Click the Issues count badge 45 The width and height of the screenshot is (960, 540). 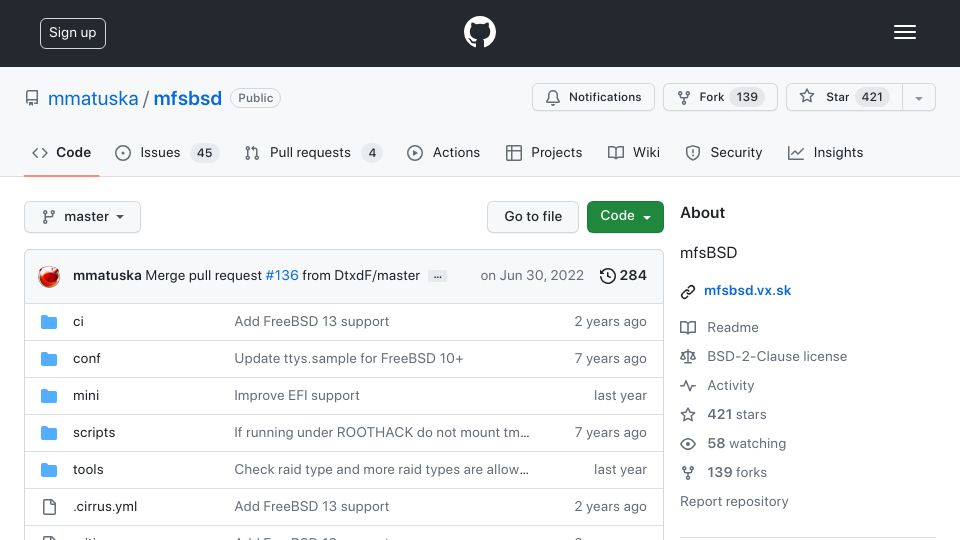tap(204, 153)
